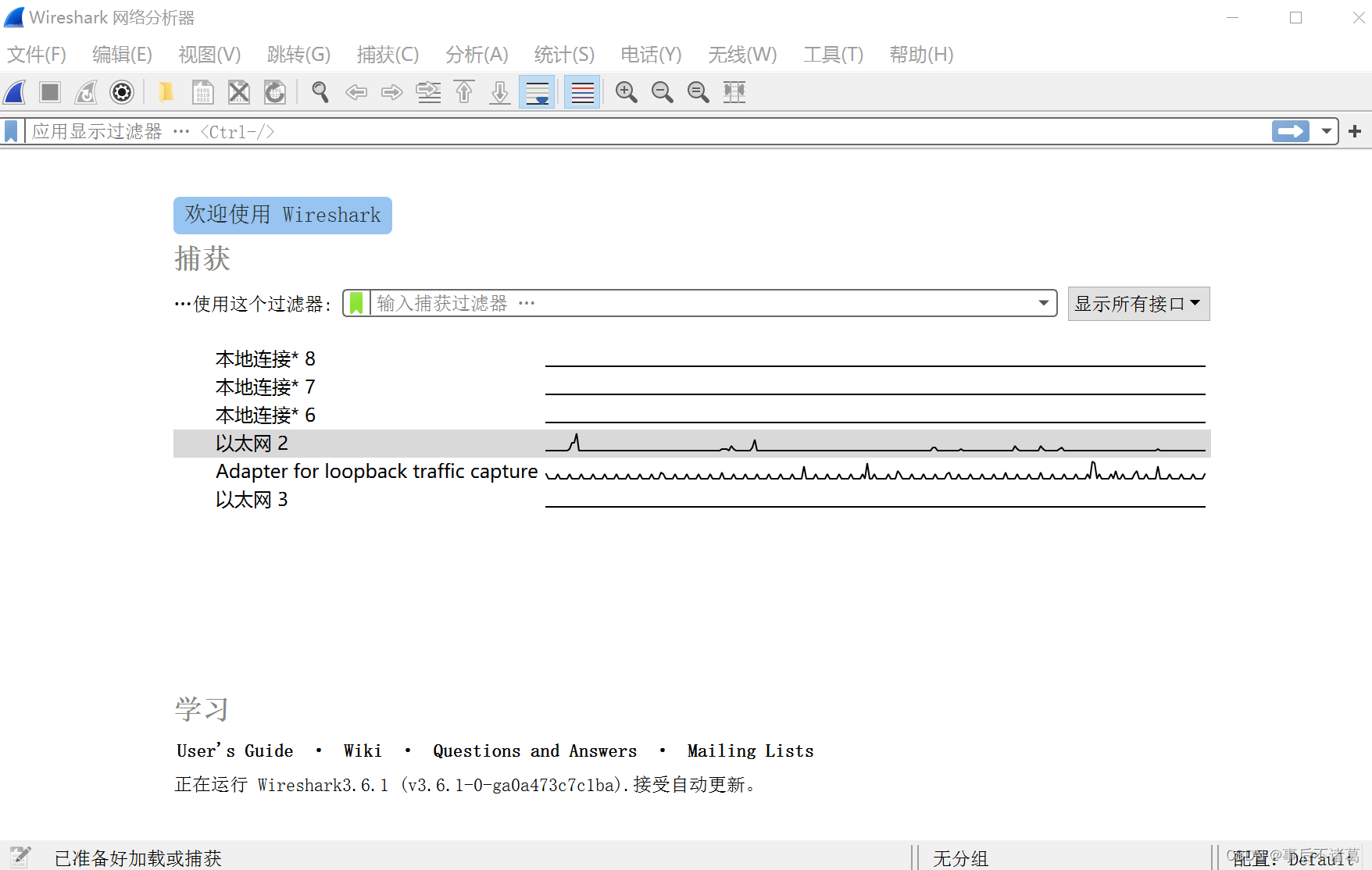Click into the display filter input field
The image size is (1372, 870).
click(x=647, y=131)
